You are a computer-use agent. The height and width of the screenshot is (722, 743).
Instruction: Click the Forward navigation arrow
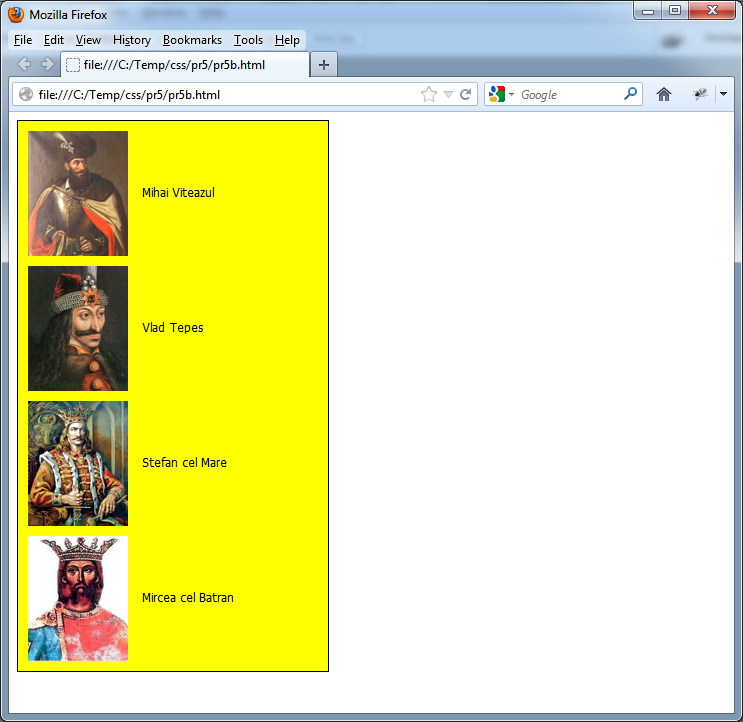pos(47,64)
